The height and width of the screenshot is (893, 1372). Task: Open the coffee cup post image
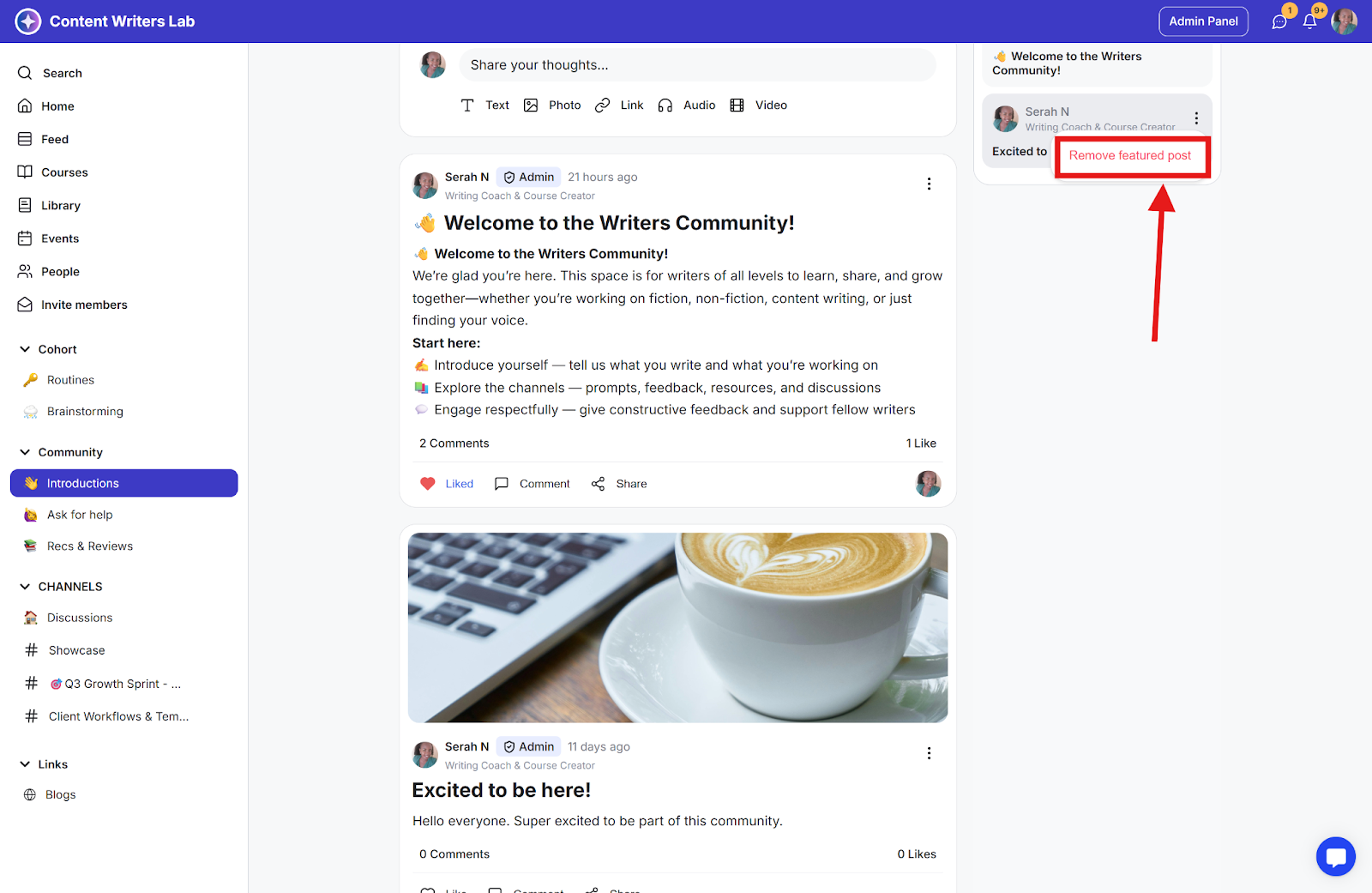[x=677, y=628]
